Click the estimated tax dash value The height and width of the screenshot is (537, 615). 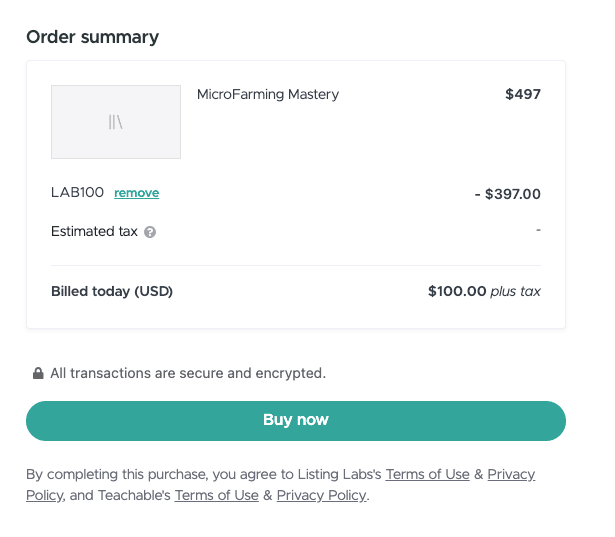coord(538,230)
